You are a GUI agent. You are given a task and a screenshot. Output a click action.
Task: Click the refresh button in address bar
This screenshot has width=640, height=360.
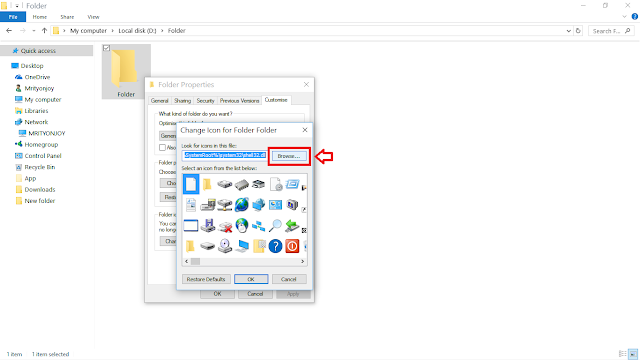tap(578, 31)
